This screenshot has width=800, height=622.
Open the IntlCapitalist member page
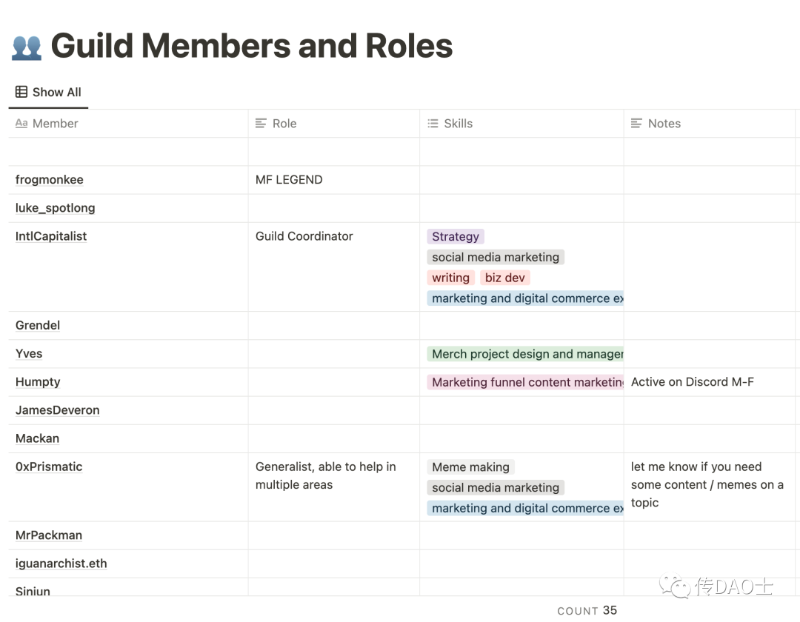click(x=51, y=237)
